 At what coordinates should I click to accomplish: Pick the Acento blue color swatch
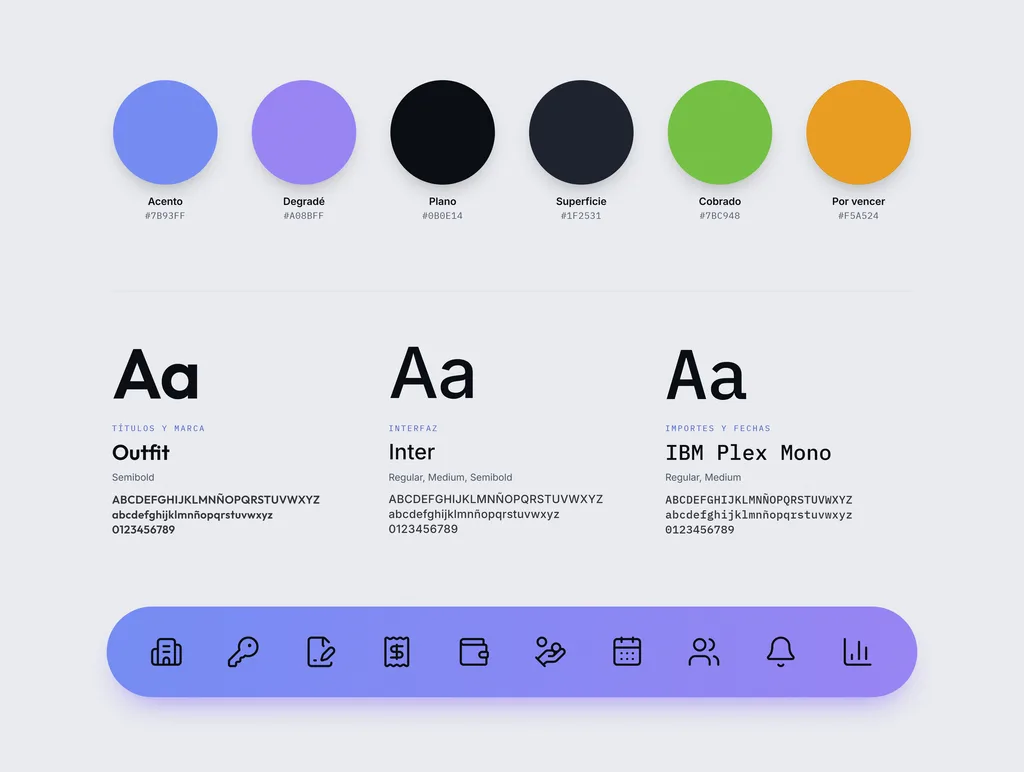(165, 132)
